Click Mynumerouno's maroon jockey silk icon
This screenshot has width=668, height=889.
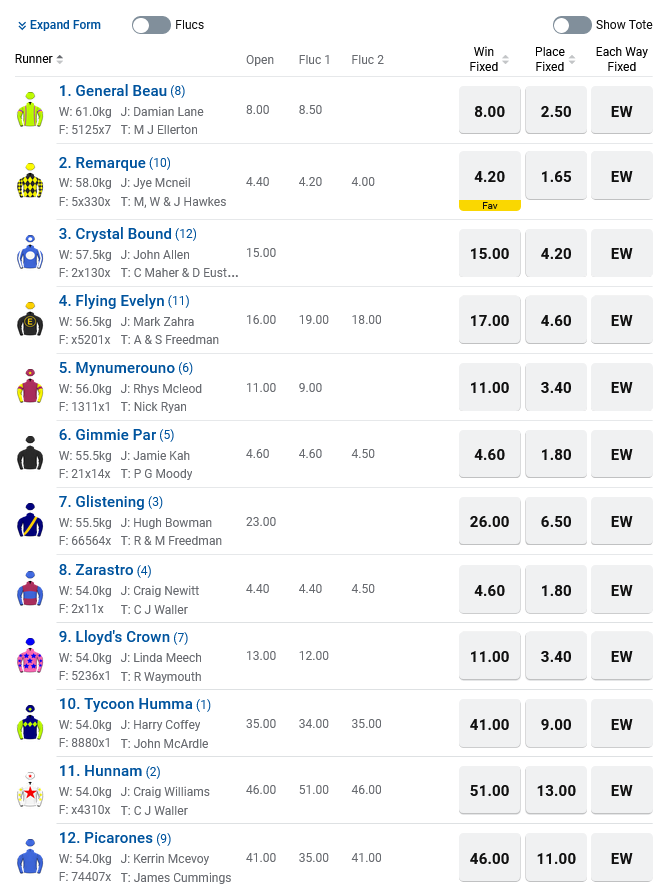pos(30,387)
